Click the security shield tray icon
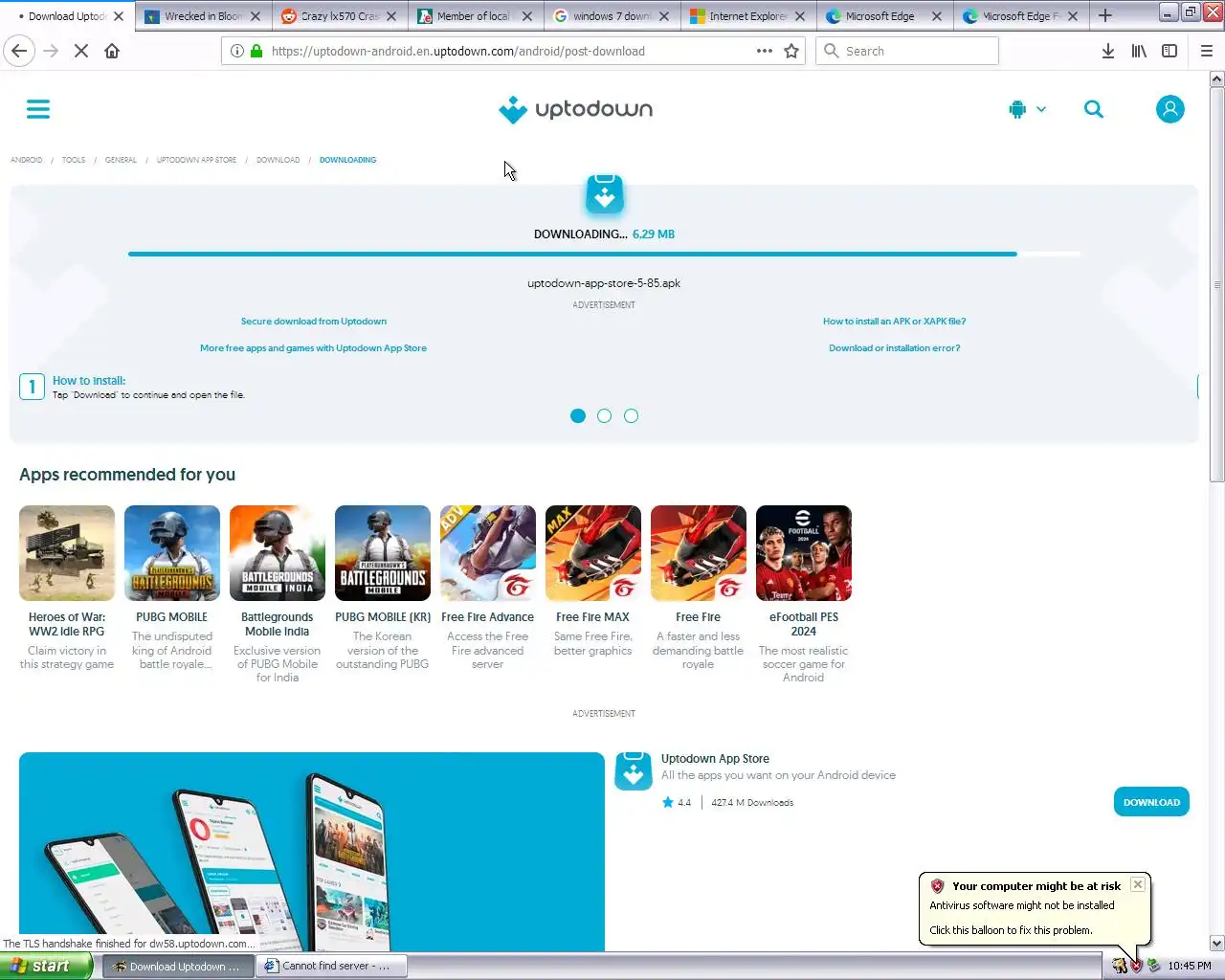 pyautogui.click(x=1137, y=966)
